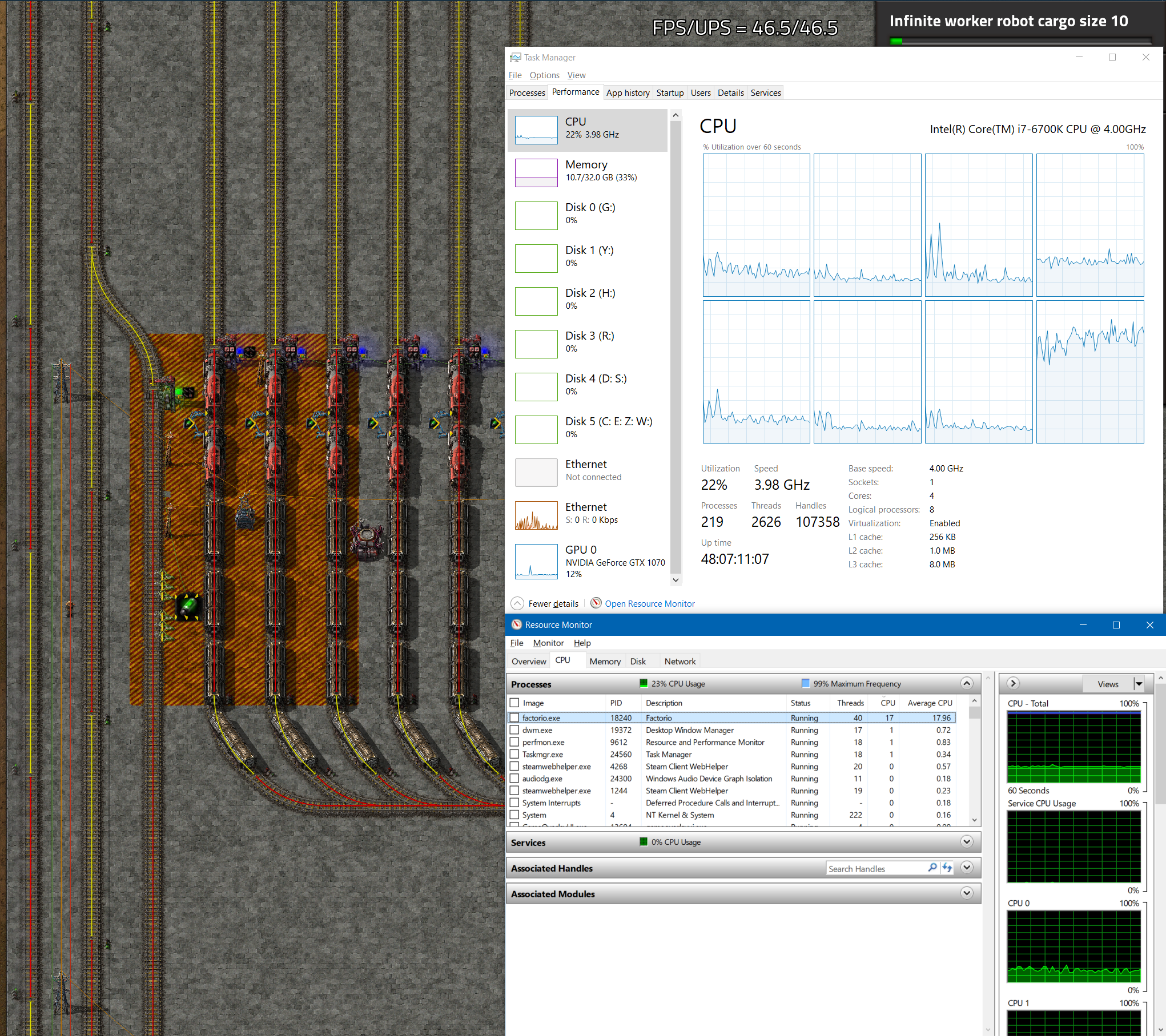Open the Services tab in Task Manager
The image size is (1166, 1036).
765,92
